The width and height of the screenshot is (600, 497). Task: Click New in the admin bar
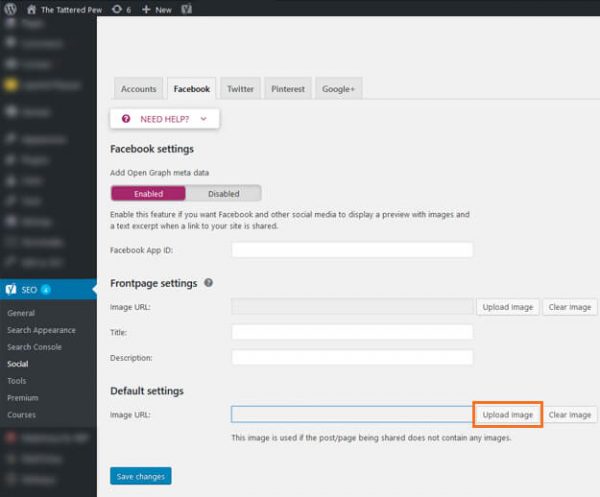(163, 10)
